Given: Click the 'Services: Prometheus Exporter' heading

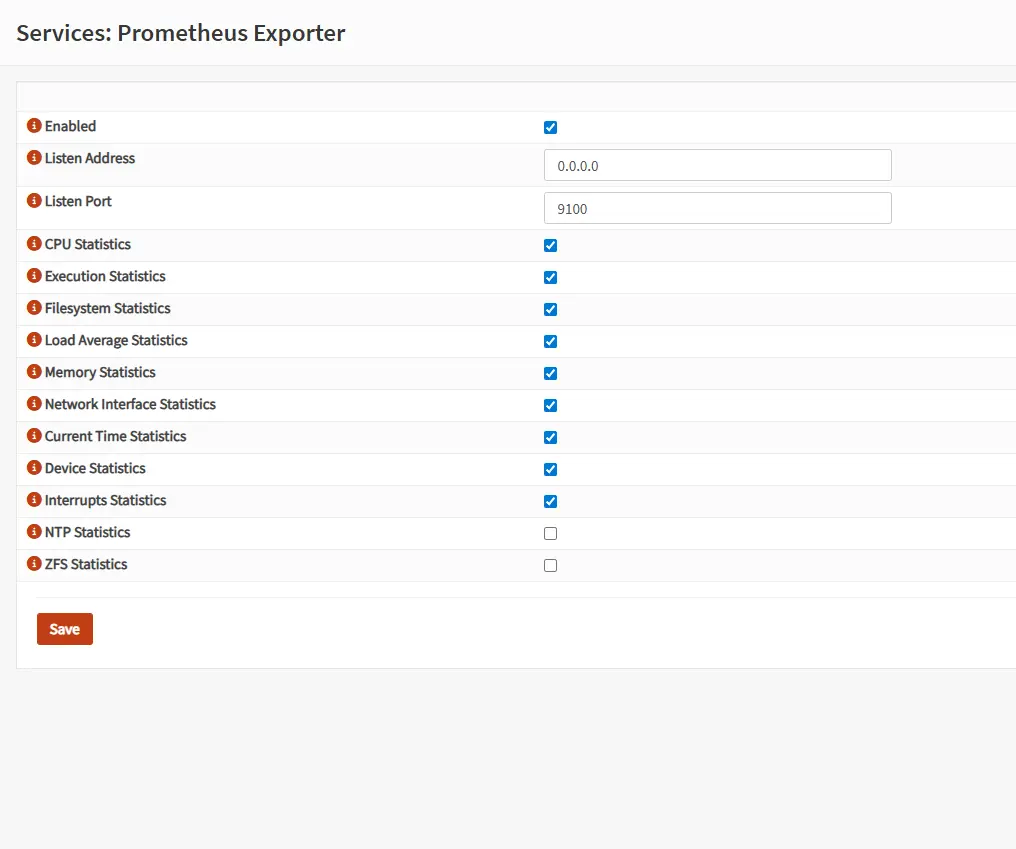Looking at the screenshot, I should [181, 33].
